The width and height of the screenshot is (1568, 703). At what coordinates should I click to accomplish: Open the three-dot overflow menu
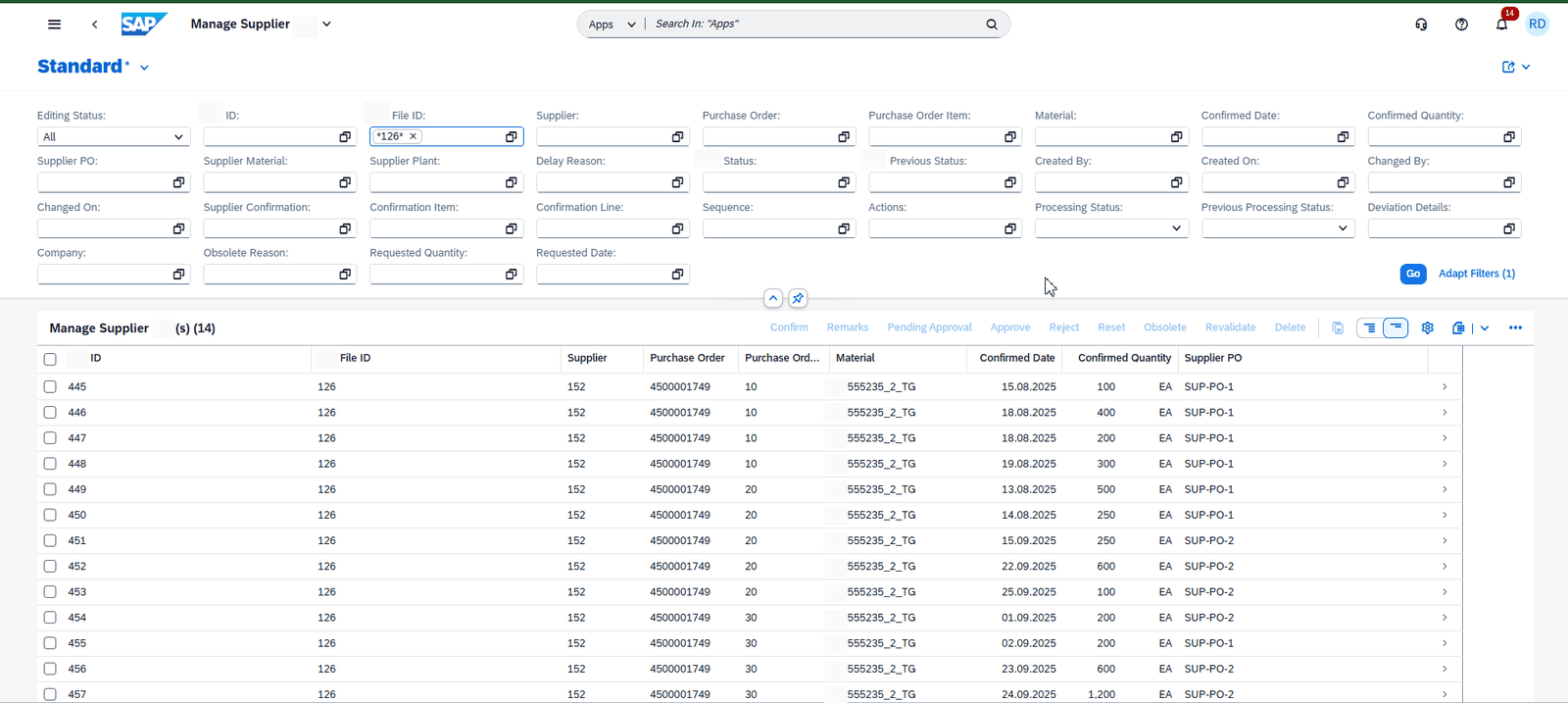tap(1515, 327)
